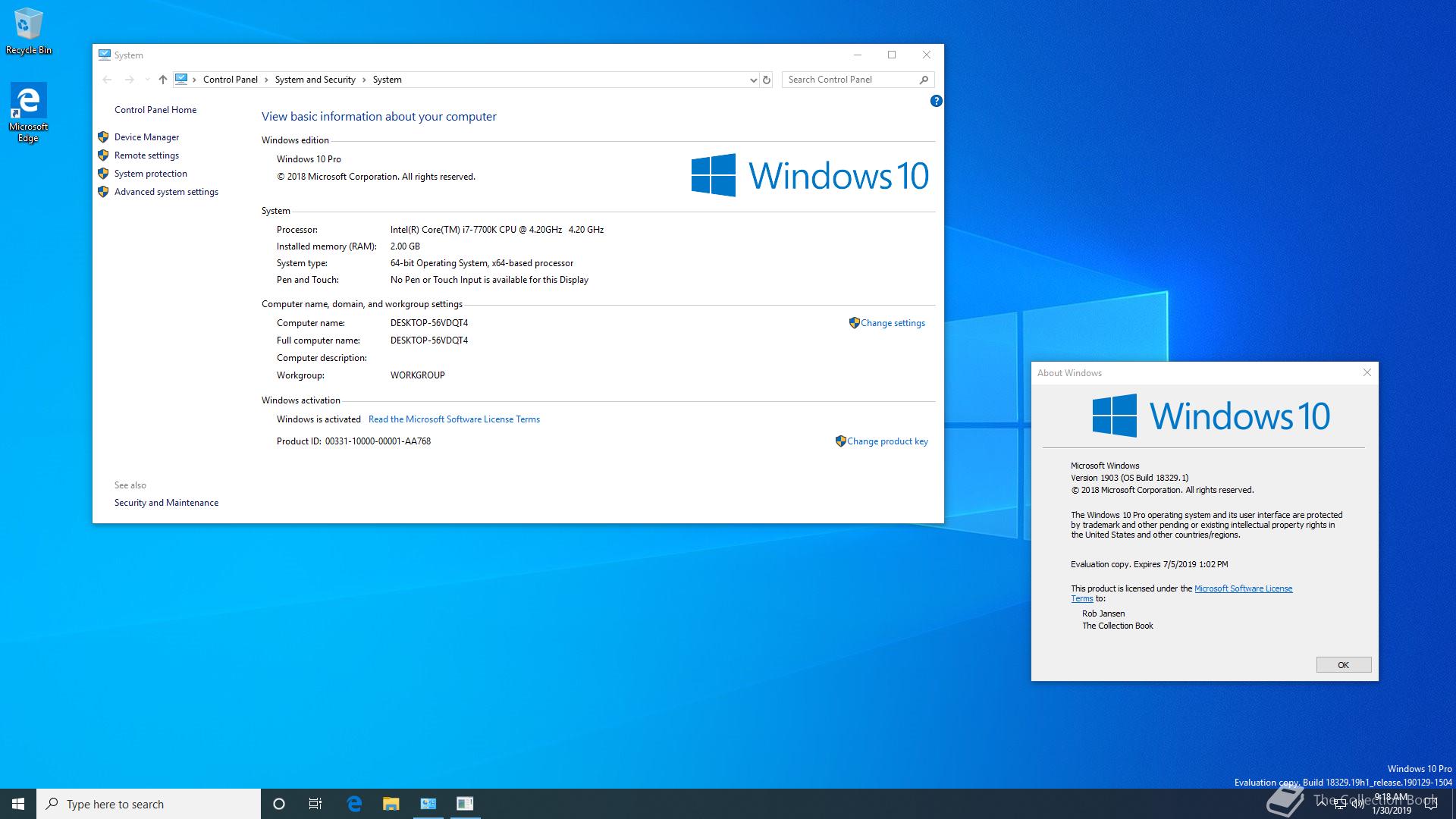This screenshot has width=1456, height=819.
Task: Open the recent locations dropdown arrow
Action: (147, 80)
